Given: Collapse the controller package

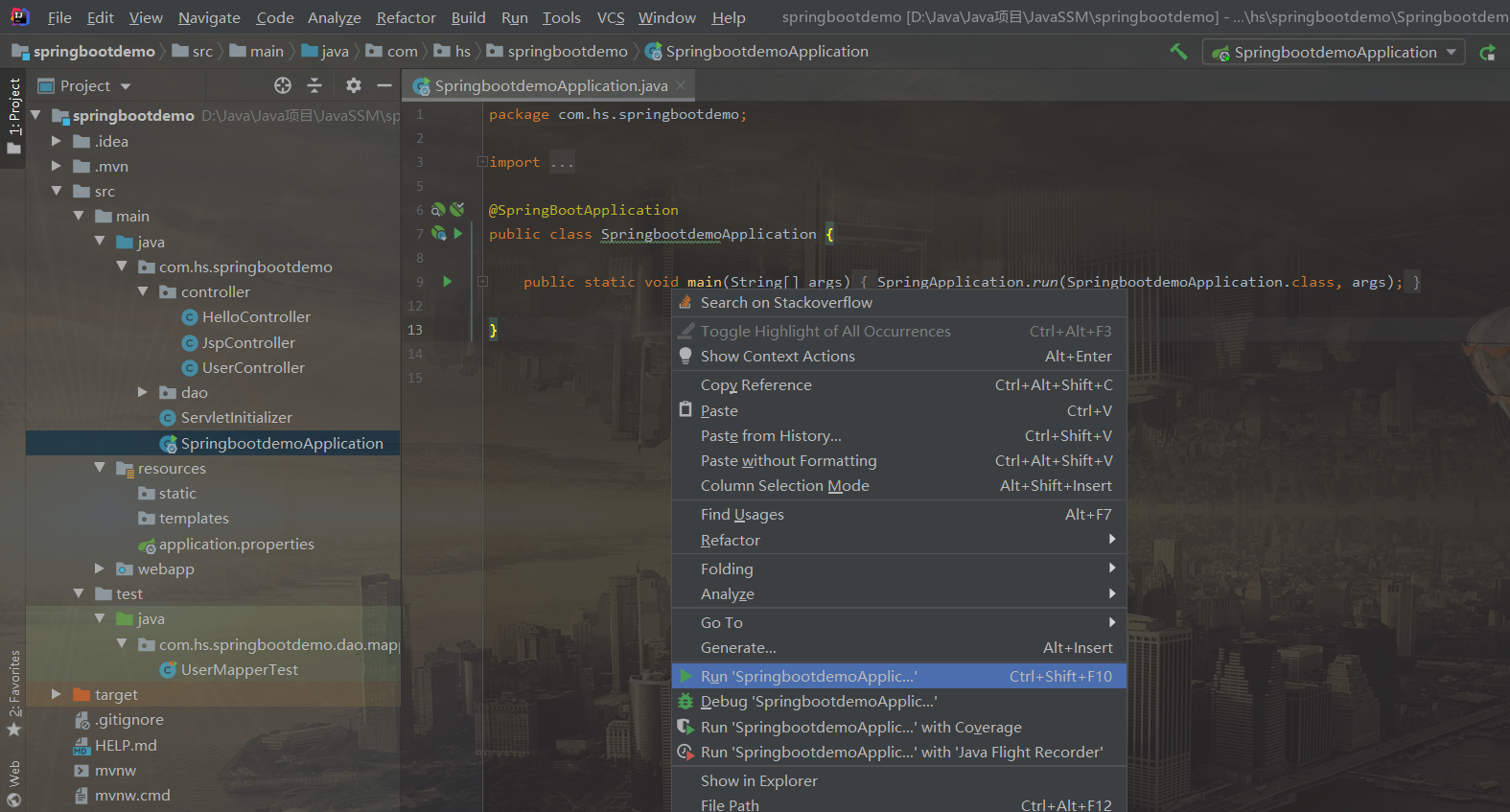Looking at the screenshot, I should (x=143, y=291).
